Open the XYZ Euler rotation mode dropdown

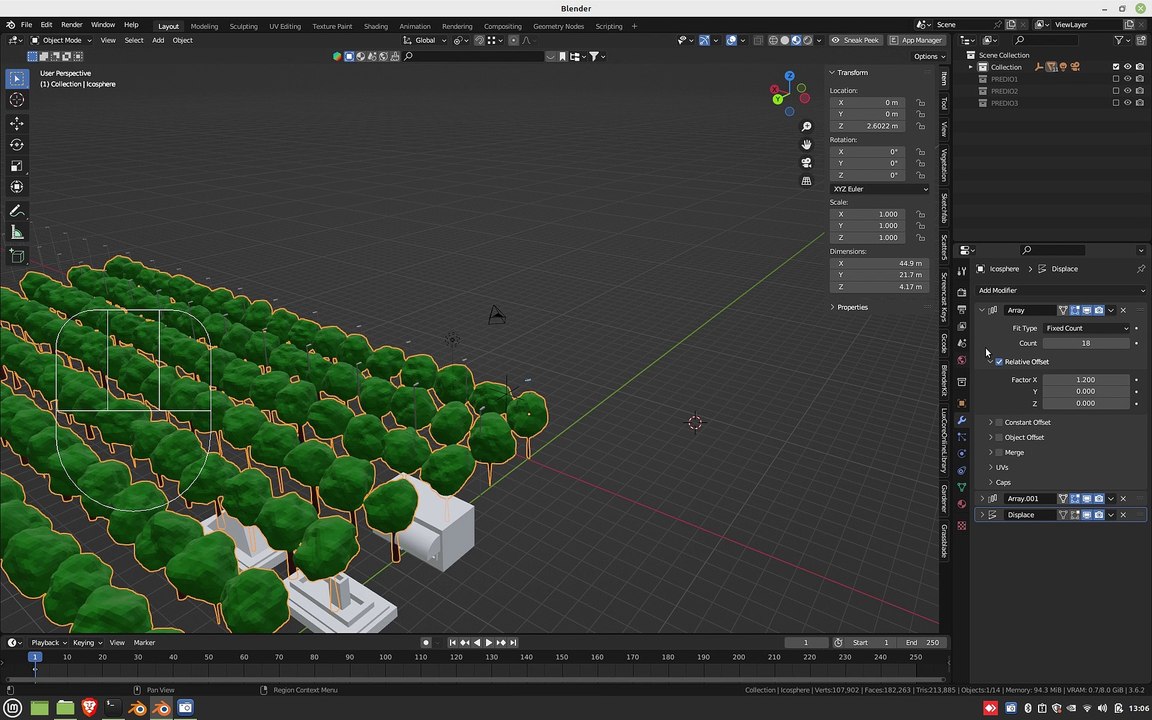879,190
